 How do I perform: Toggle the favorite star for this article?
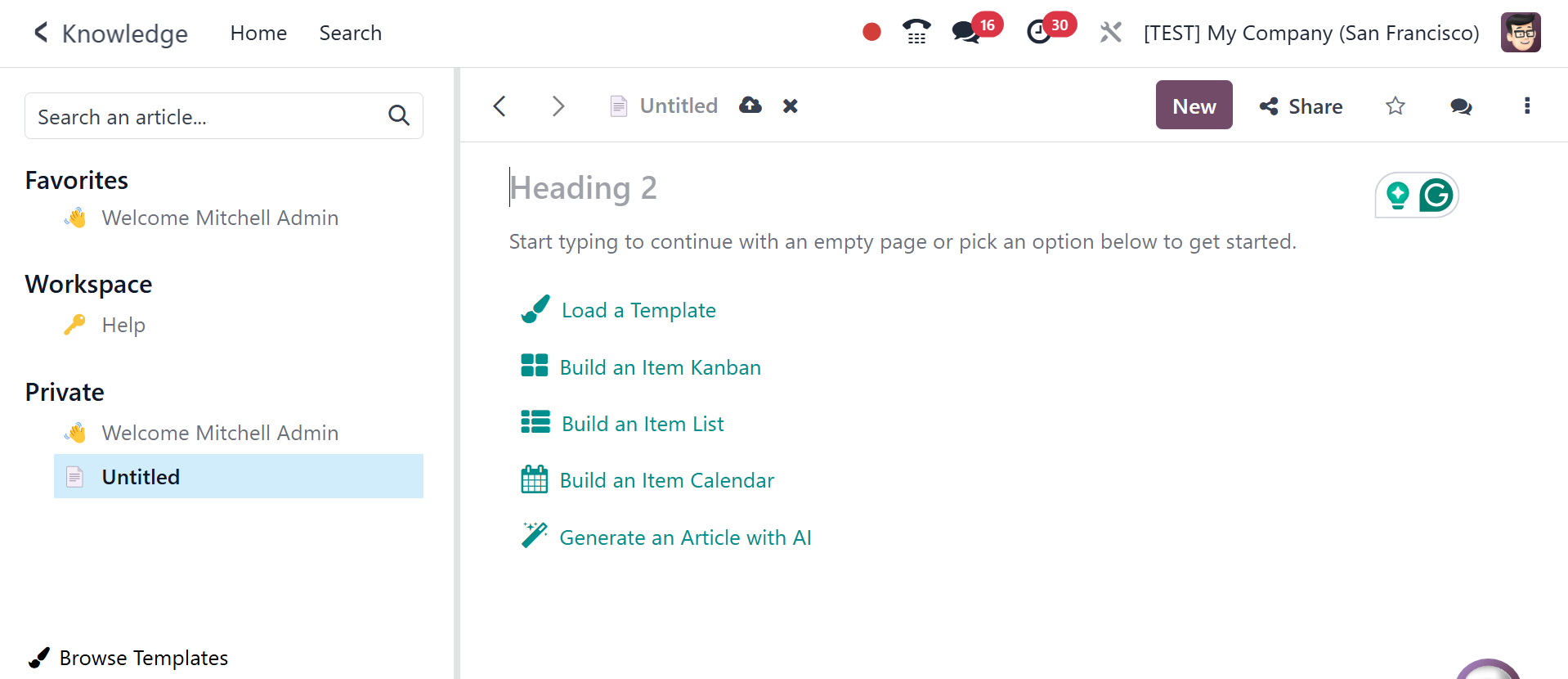click(x=1396, y=106)
